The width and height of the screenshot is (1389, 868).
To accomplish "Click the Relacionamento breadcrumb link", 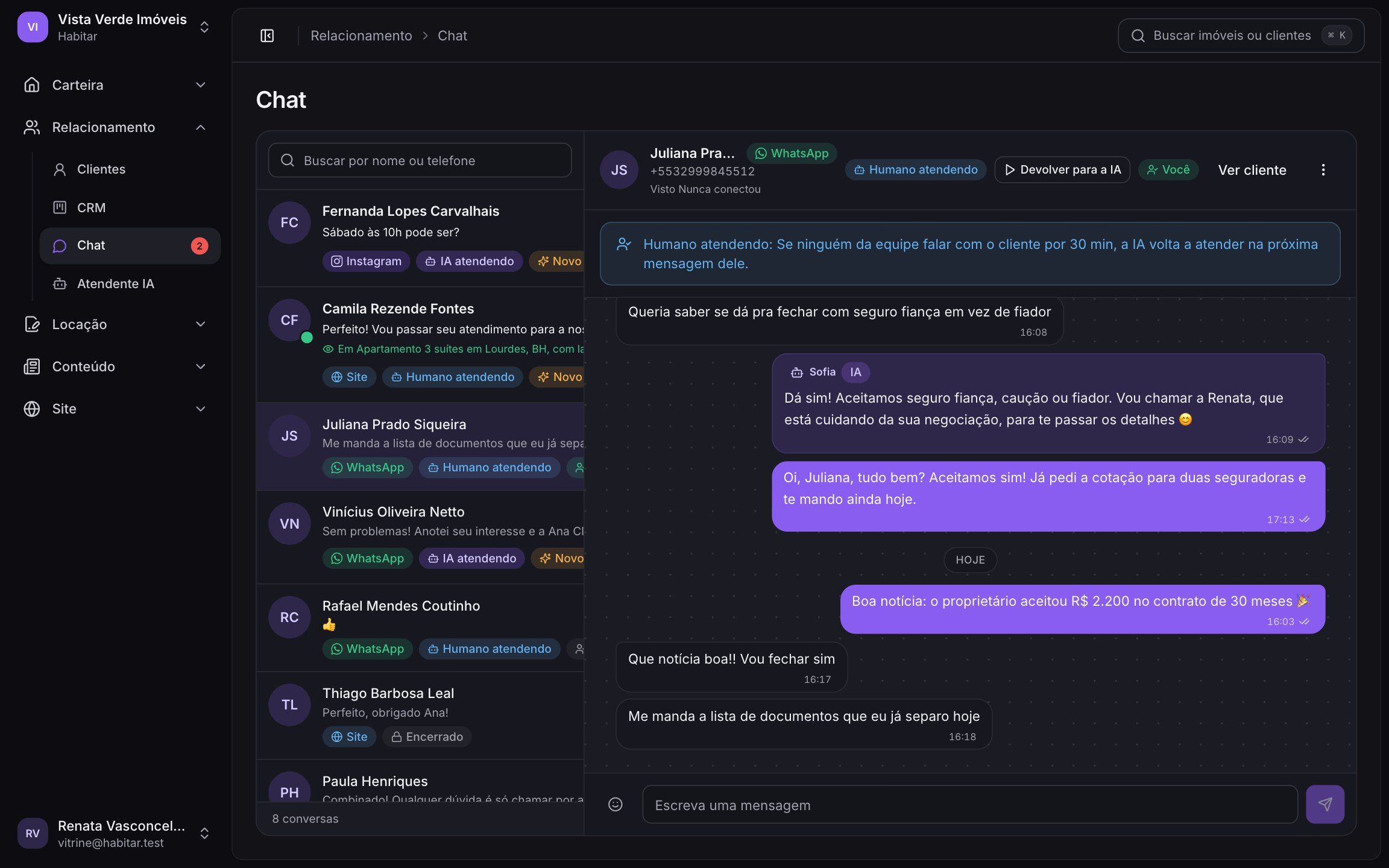I will point(361,36).
